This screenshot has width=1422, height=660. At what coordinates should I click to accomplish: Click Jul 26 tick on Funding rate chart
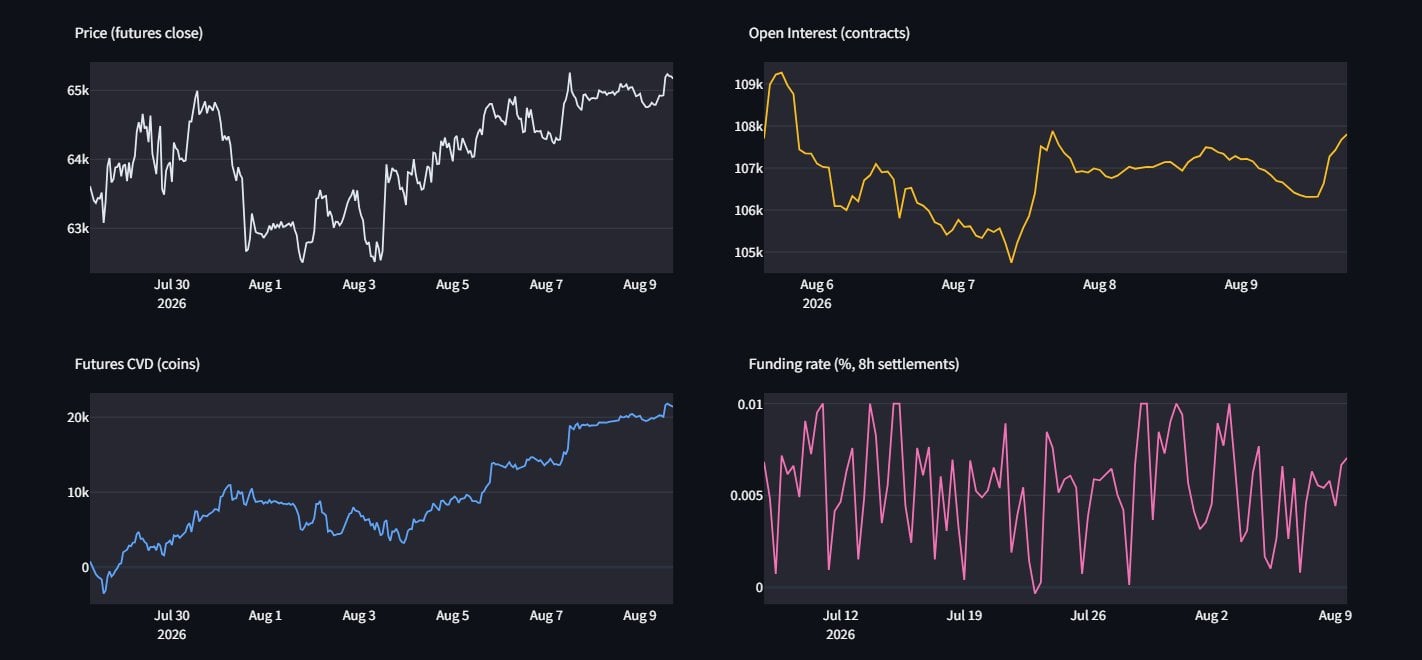click(1088, 616)
